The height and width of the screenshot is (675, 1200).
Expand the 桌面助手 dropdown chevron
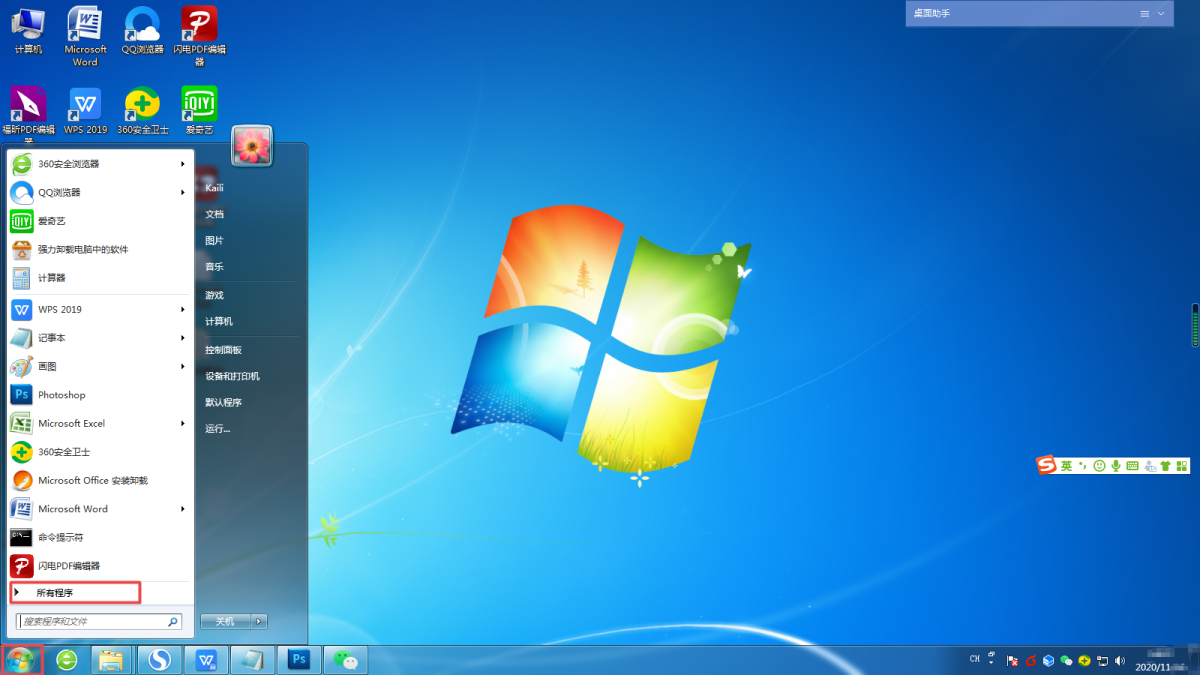(x=1161, y=14)
